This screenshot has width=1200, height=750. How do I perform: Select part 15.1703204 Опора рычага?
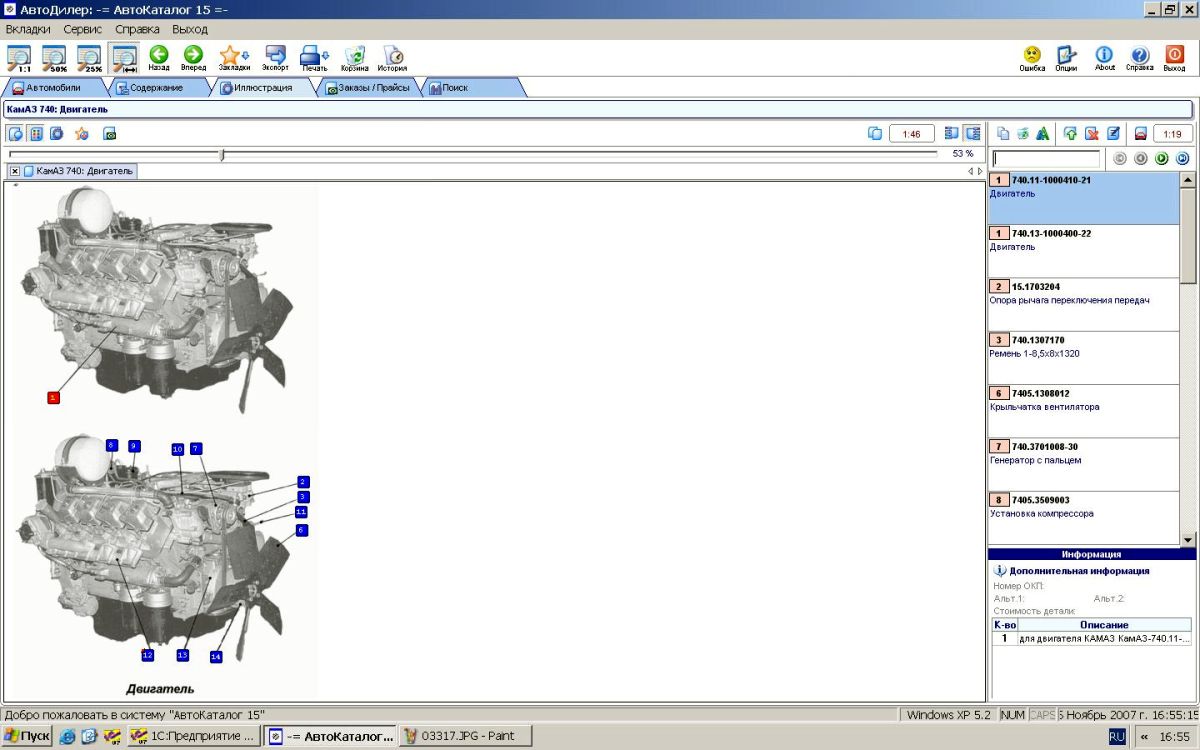click(1084, 305)
